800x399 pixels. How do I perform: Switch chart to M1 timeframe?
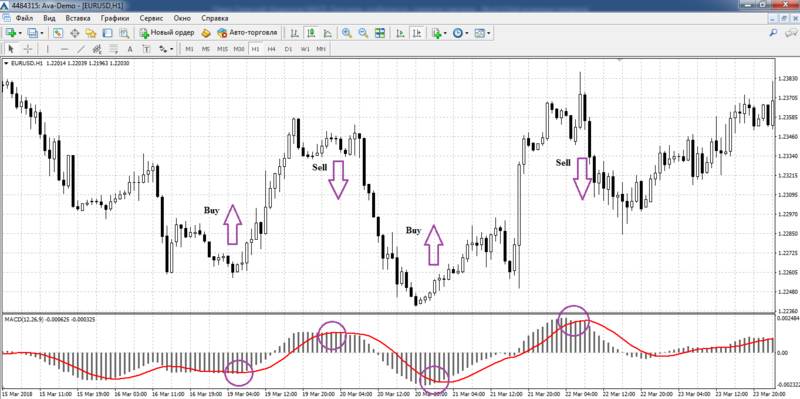(x=189, y=49)
